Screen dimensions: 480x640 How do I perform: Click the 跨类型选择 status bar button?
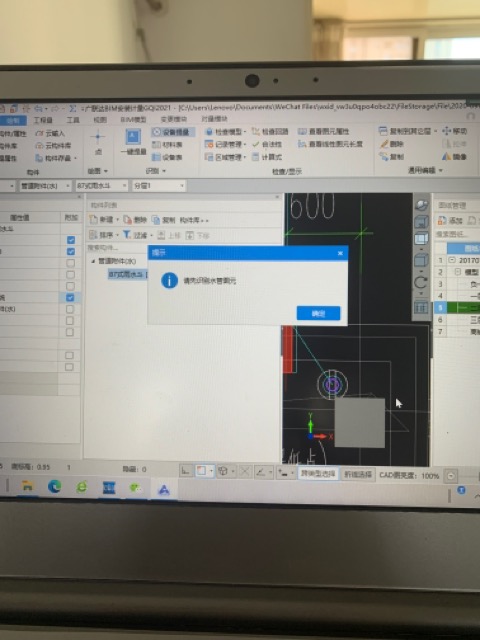point(318,474)
